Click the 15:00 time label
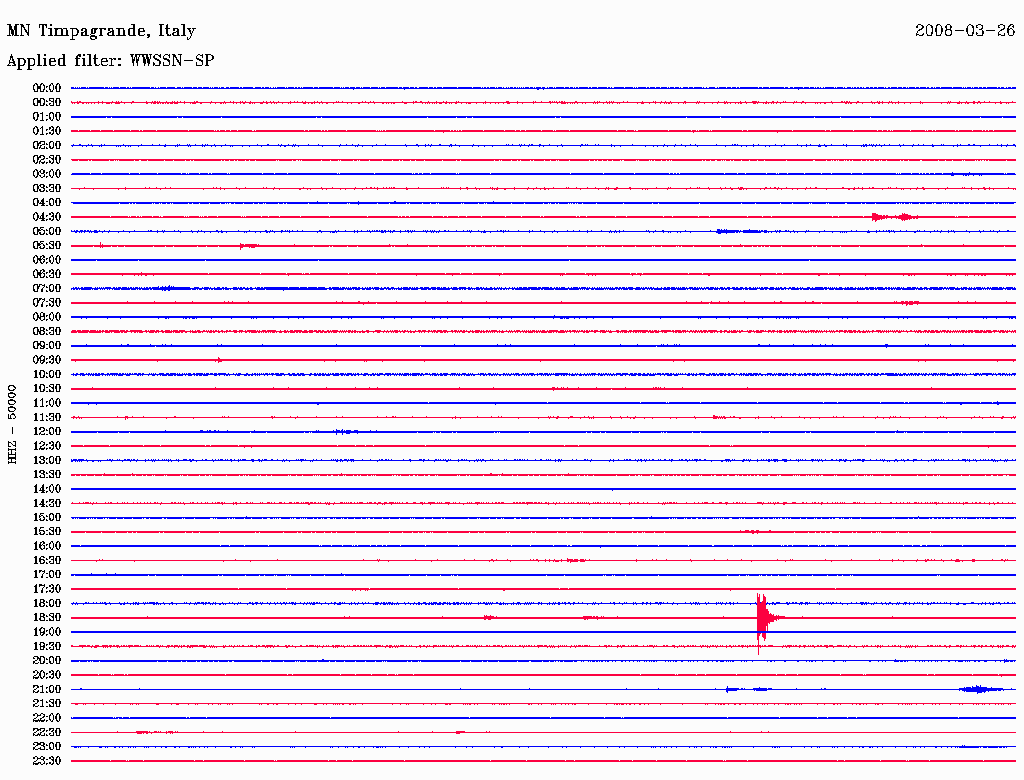Screen dimensions: 1024x780 (x=47, y=517)
